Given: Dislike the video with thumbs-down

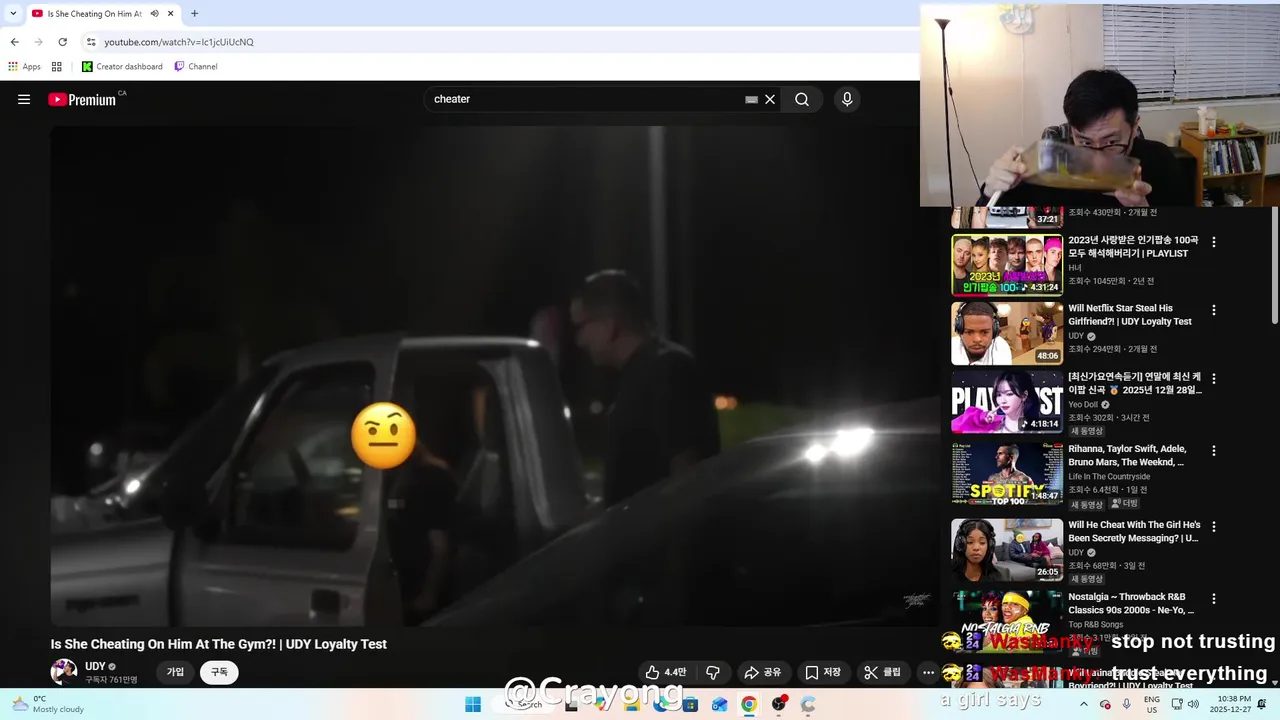Looking at the screenshot, I should point(713,672).
